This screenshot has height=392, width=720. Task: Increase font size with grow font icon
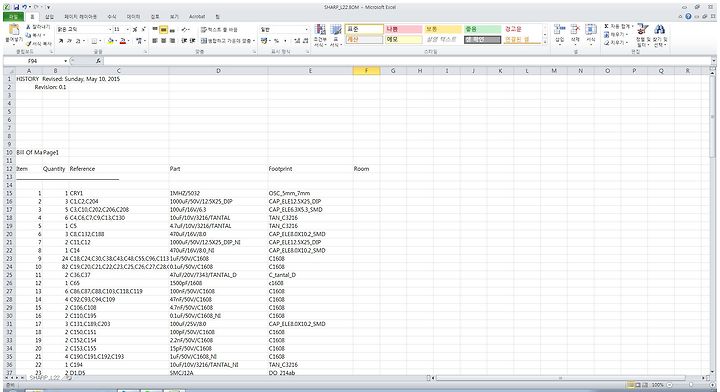(135, 29)
